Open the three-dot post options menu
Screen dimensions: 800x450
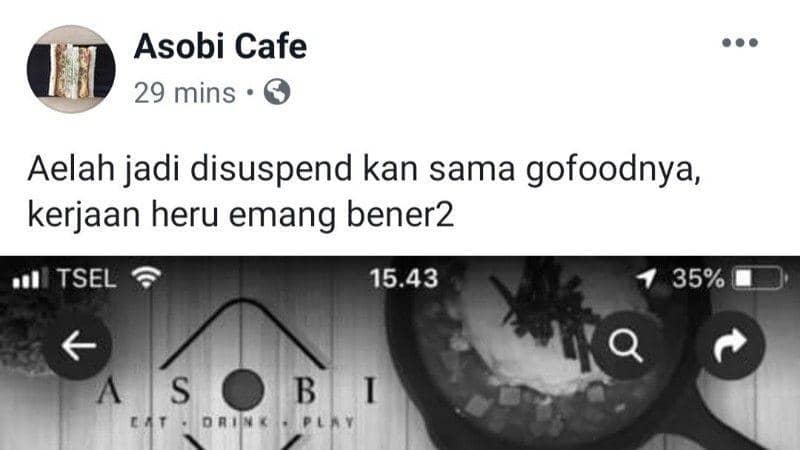740,43
